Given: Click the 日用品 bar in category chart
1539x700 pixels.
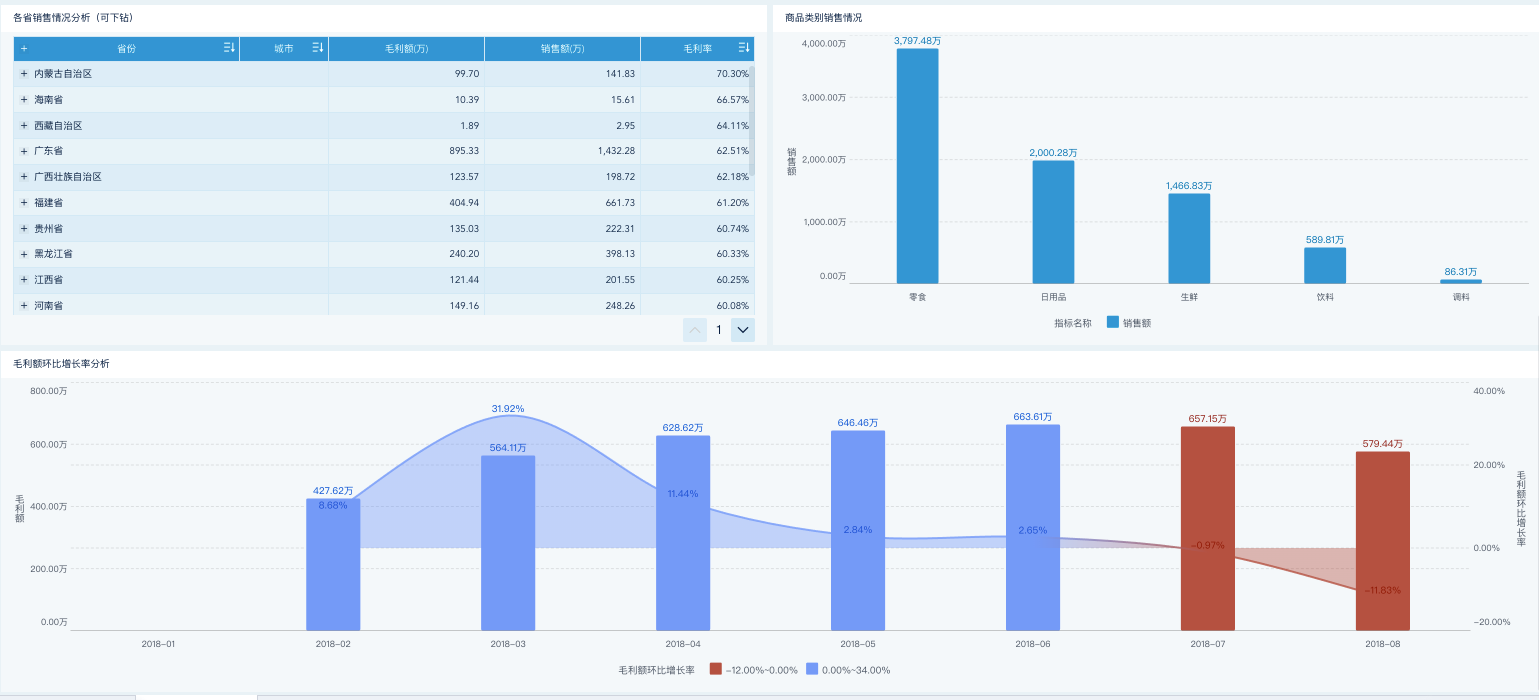Looking at the screenshot, I should tap(1053, 221).
